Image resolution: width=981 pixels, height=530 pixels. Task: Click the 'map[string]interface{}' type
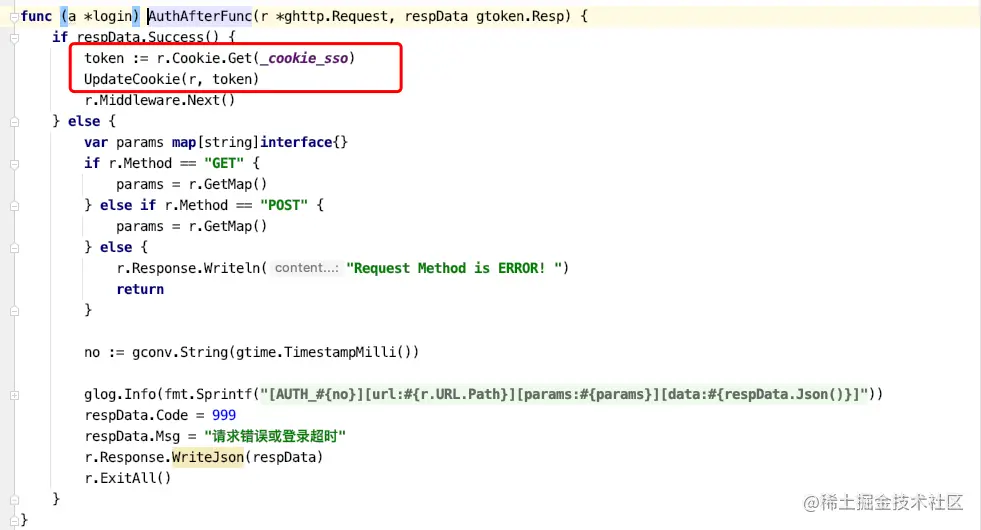click(260, 142)
